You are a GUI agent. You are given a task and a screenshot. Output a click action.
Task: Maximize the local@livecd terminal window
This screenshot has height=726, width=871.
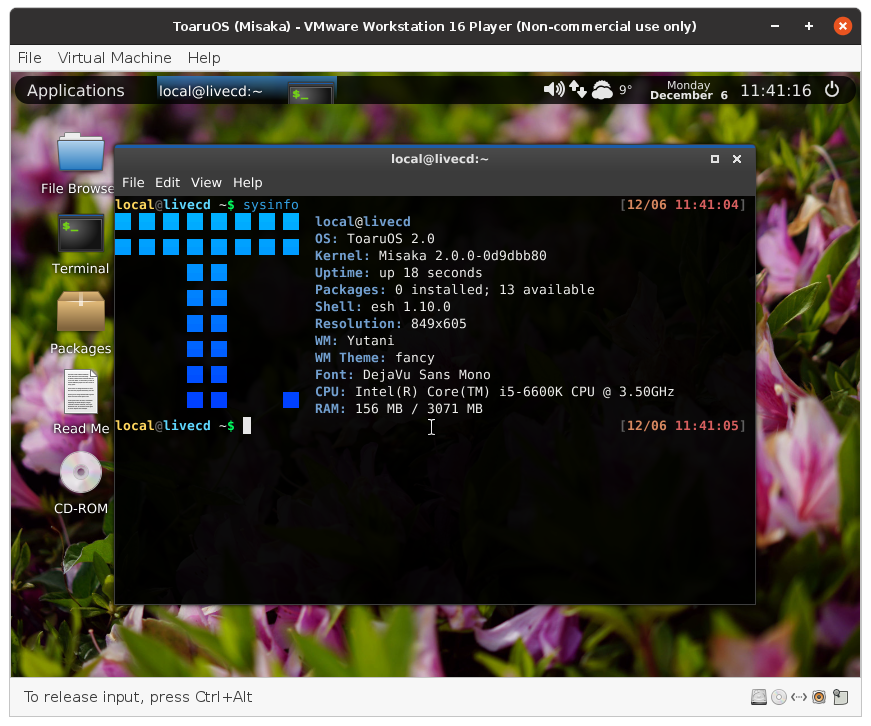coord(715,159)
